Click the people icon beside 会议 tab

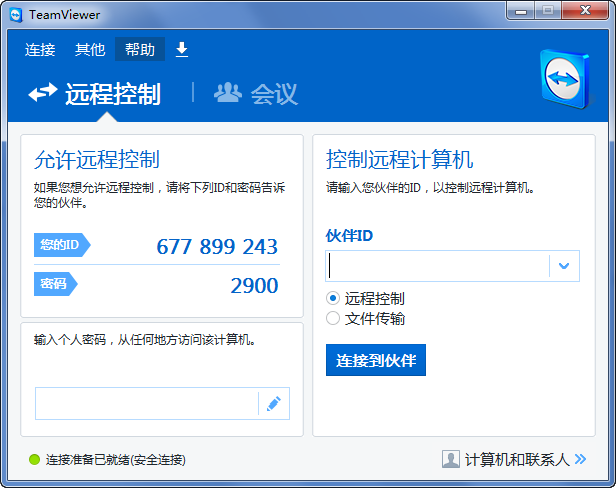228,93
